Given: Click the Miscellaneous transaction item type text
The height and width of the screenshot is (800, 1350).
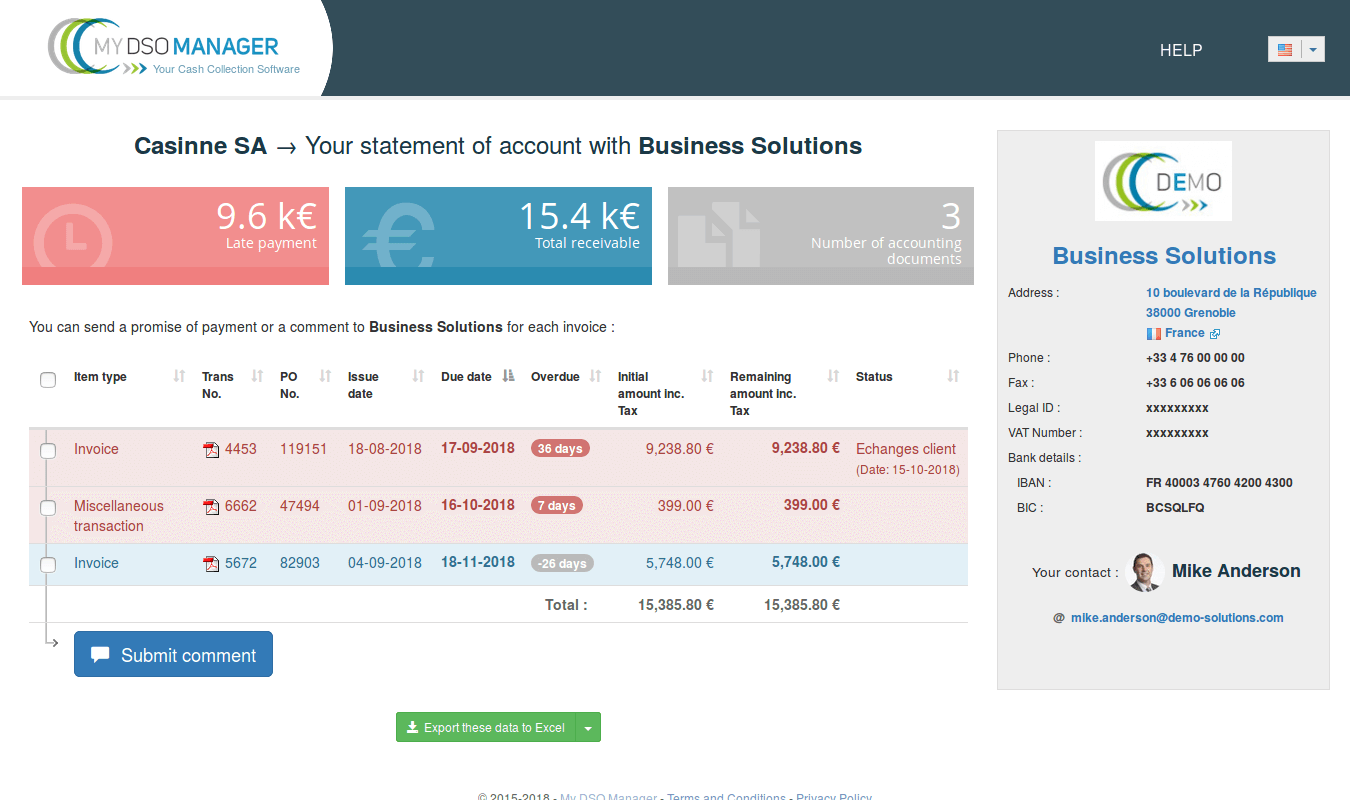Looking at the screenshot, I should click(x=119, y=516).
